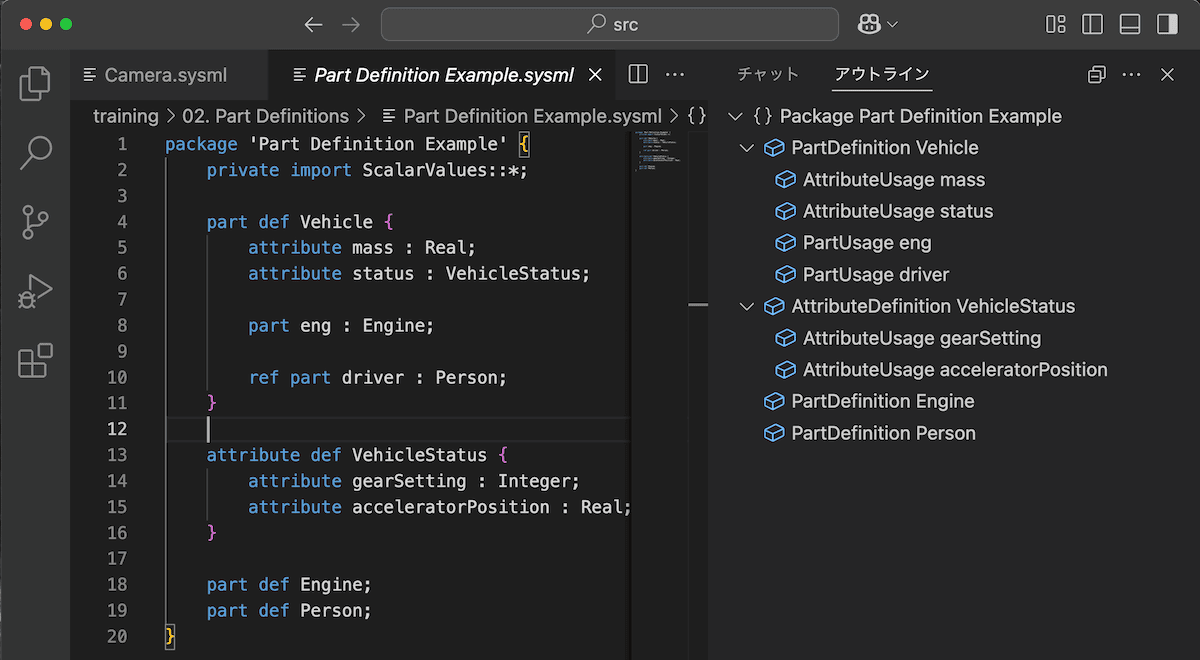Switch to the チャット tab
Viewport: 1200px width, 660px height.
pyautogui.click(x=768, y=74)
